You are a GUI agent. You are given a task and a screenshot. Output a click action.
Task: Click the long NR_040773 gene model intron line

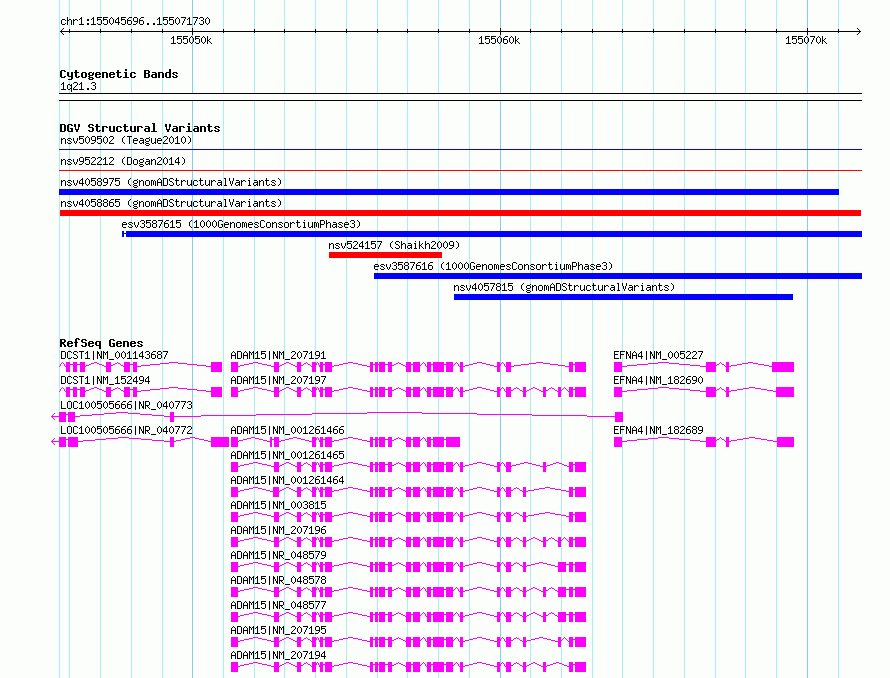pyautogui.click(x=392, y=415)
